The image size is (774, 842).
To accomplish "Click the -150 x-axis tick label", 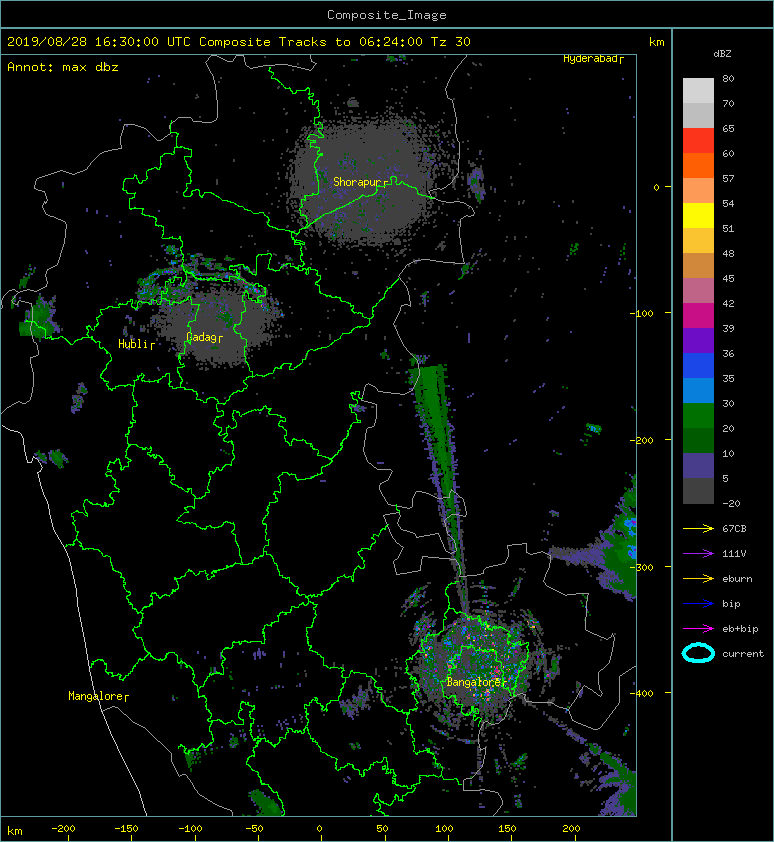I will (x=126, y=829).
